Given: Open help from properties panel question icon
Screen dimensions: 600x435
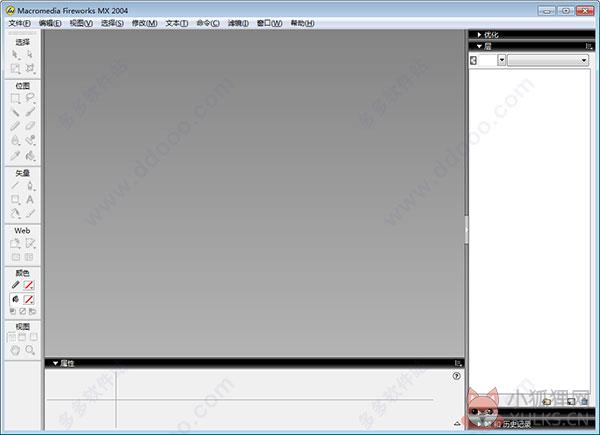Looking at the screenshot, I should tap(457, 376).
